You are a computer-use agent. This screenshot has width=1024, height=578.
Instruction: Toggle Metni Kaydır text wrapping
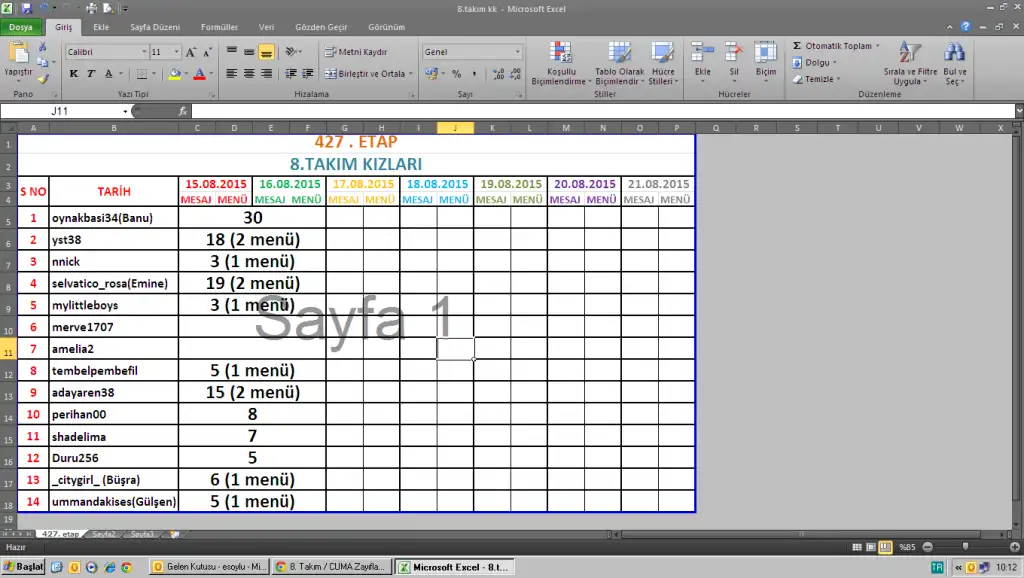pyautogui.click(x=355, y=51)
